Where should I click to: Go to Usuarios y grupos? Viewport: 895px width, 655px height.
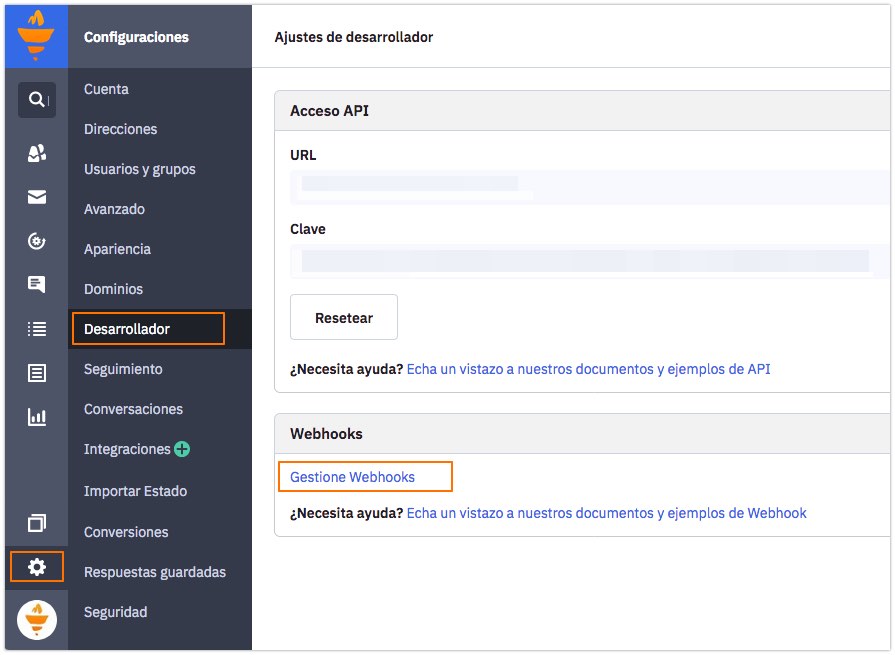point(140,169)
